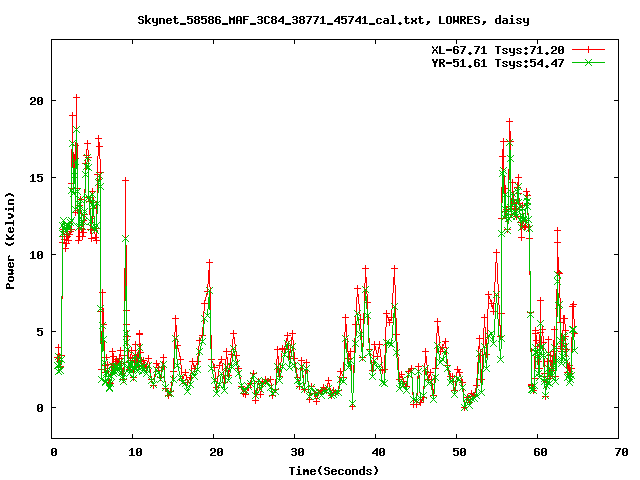
Task: Select the YR-51.61 Tsys:54.47 legend entry
Action: (x=498, y=63)
